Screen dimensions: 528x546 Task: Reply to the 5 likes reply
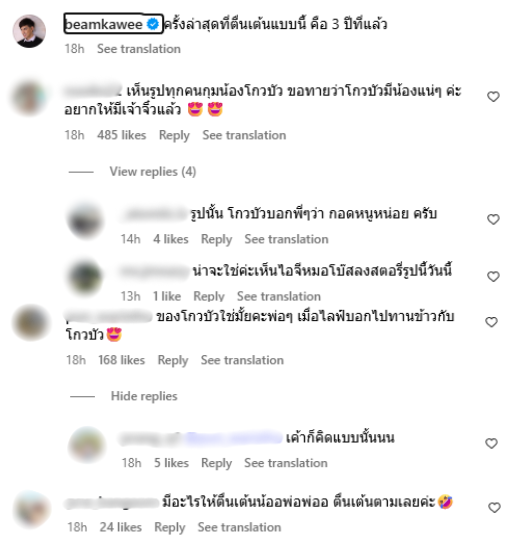[x=216, y=463]
